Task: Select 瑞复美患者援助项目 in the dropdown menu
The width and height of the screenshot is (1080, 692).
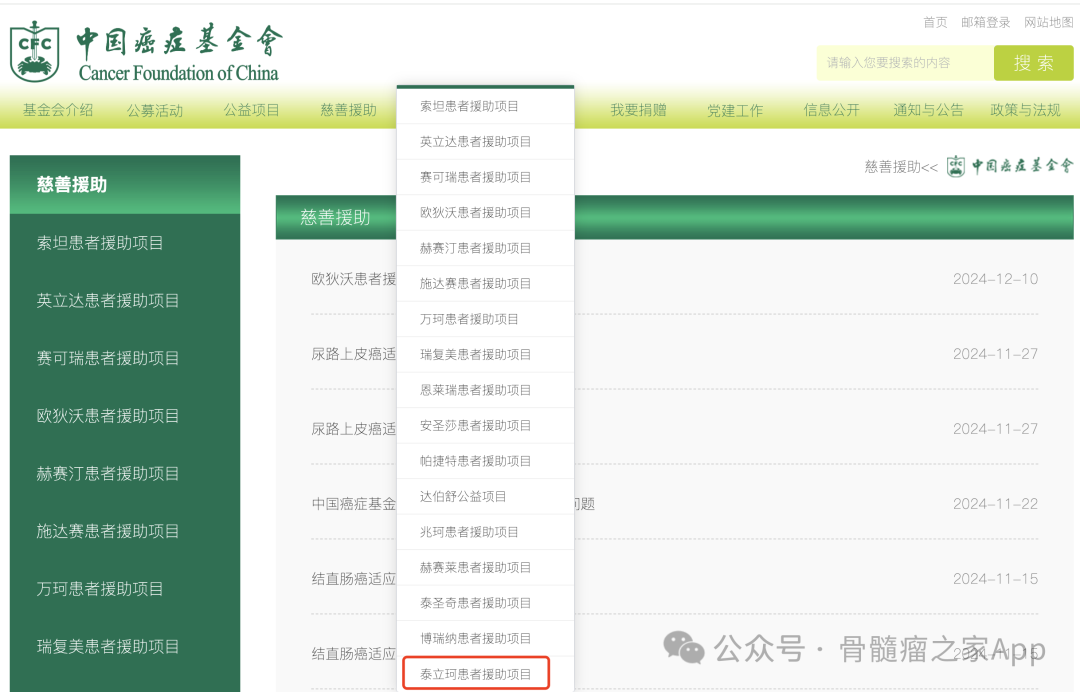Action: [486, 355]
